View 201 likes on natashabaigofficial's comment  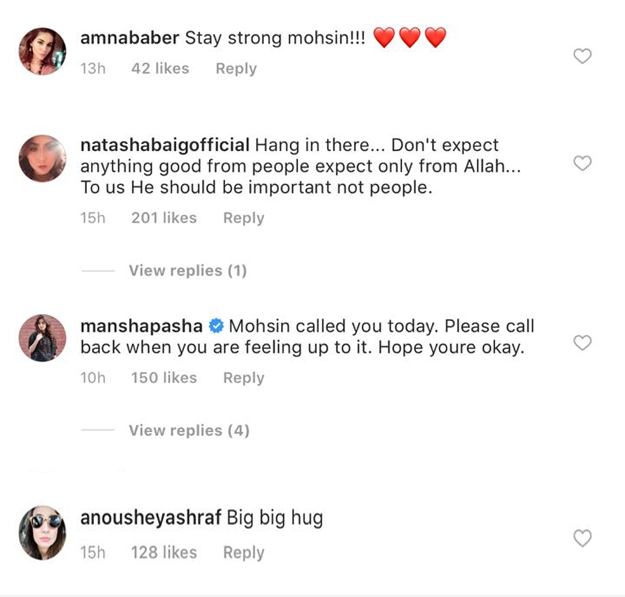[164, 217]
